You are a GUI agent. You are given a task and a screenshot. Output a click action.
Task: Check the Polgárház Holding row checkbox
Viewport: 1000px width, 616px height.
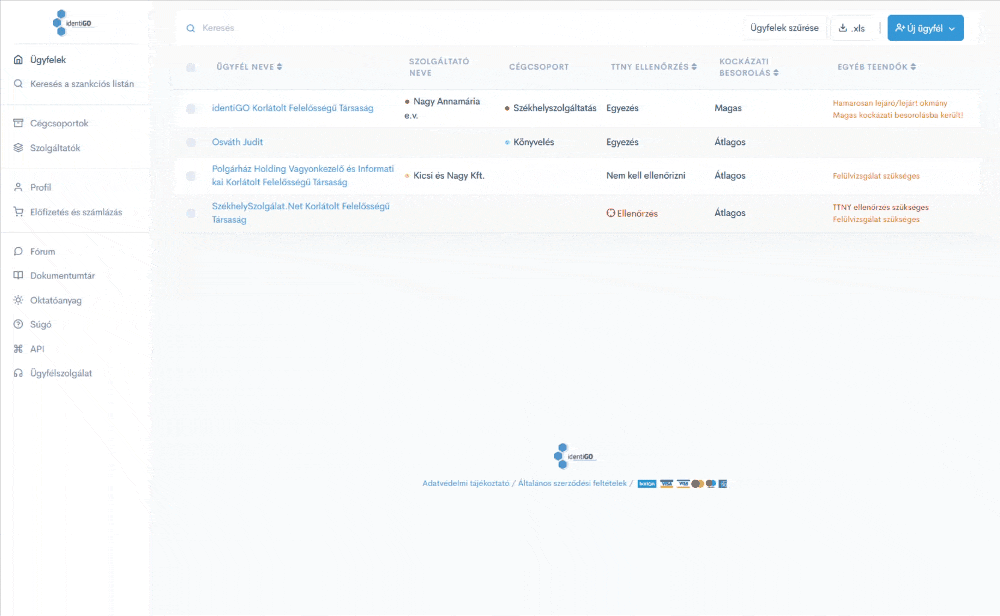[191, 175]
